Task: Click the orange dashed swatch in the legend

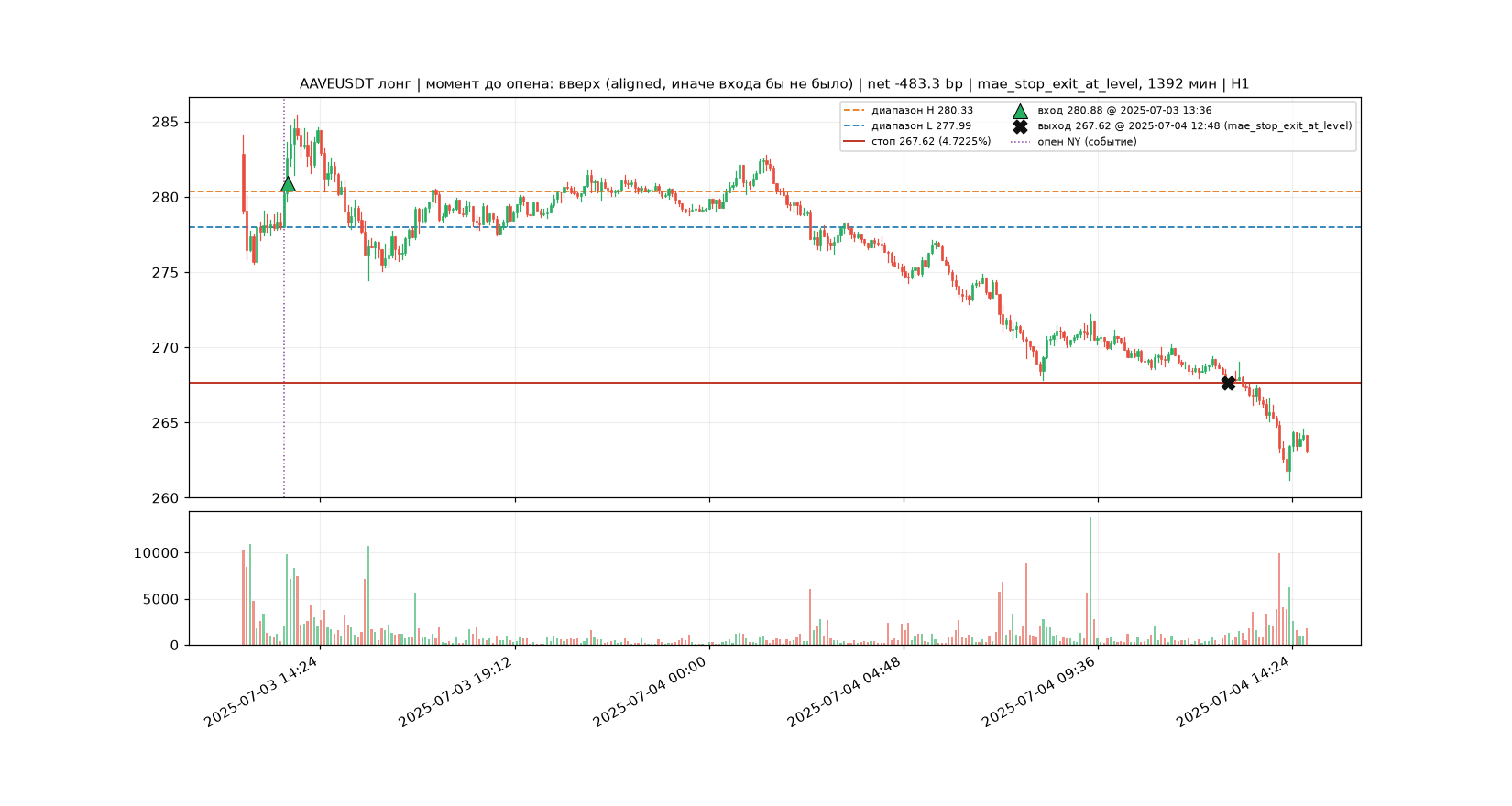Action: tap(854, 111)
